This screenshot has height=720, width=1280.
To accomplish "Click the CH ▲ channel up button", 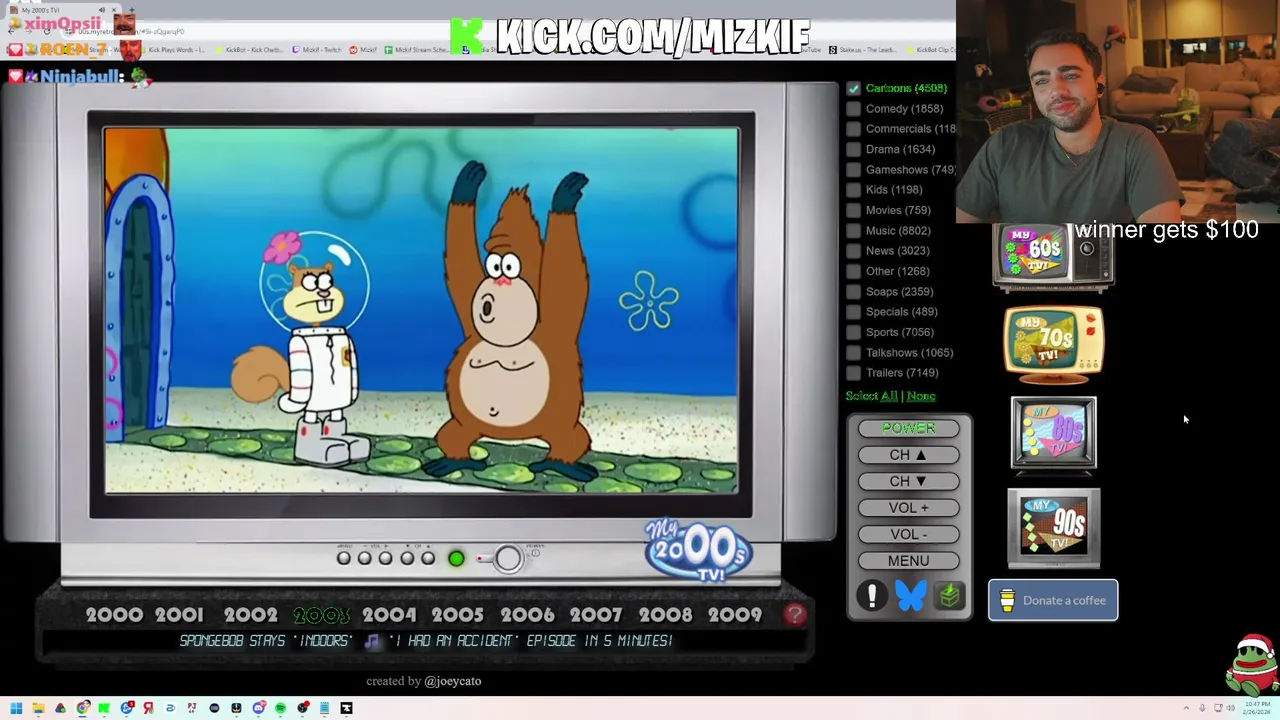I will (908, 455).
